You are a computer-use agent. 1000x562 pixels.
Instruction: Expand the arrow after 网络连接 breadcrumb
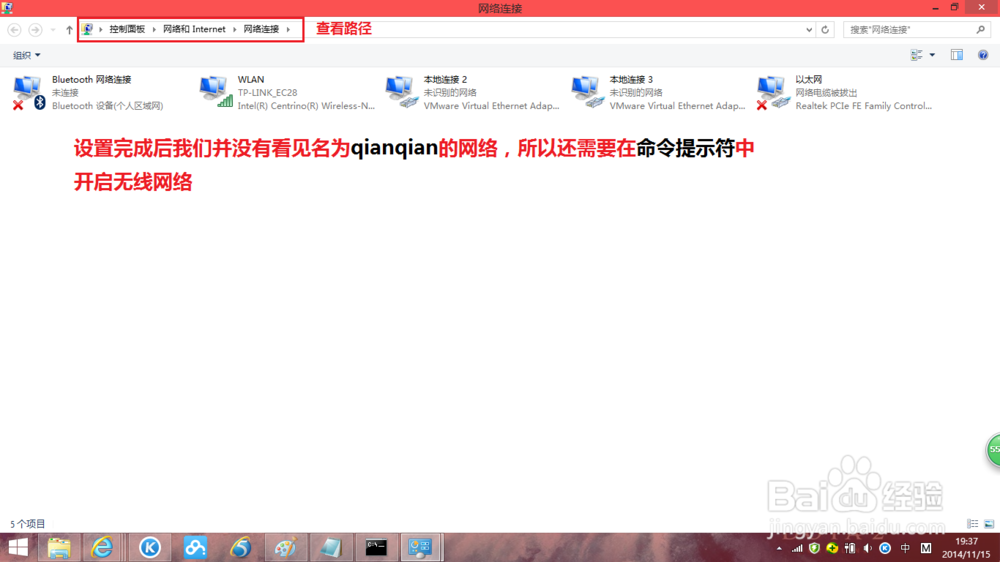pyautogui.click(x=288, y=29)
